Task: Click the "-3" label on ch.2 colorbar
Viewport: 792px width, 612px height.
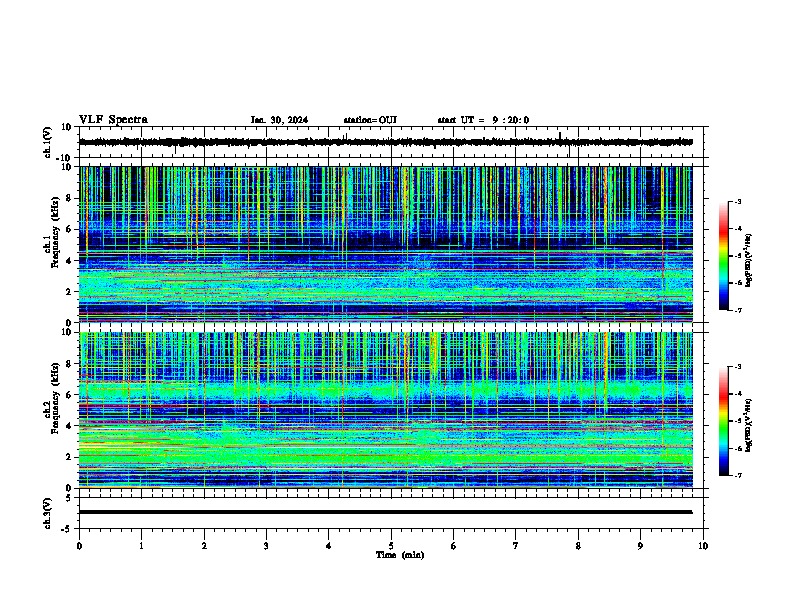Action: pyautogui.click(x=737, y=367)
